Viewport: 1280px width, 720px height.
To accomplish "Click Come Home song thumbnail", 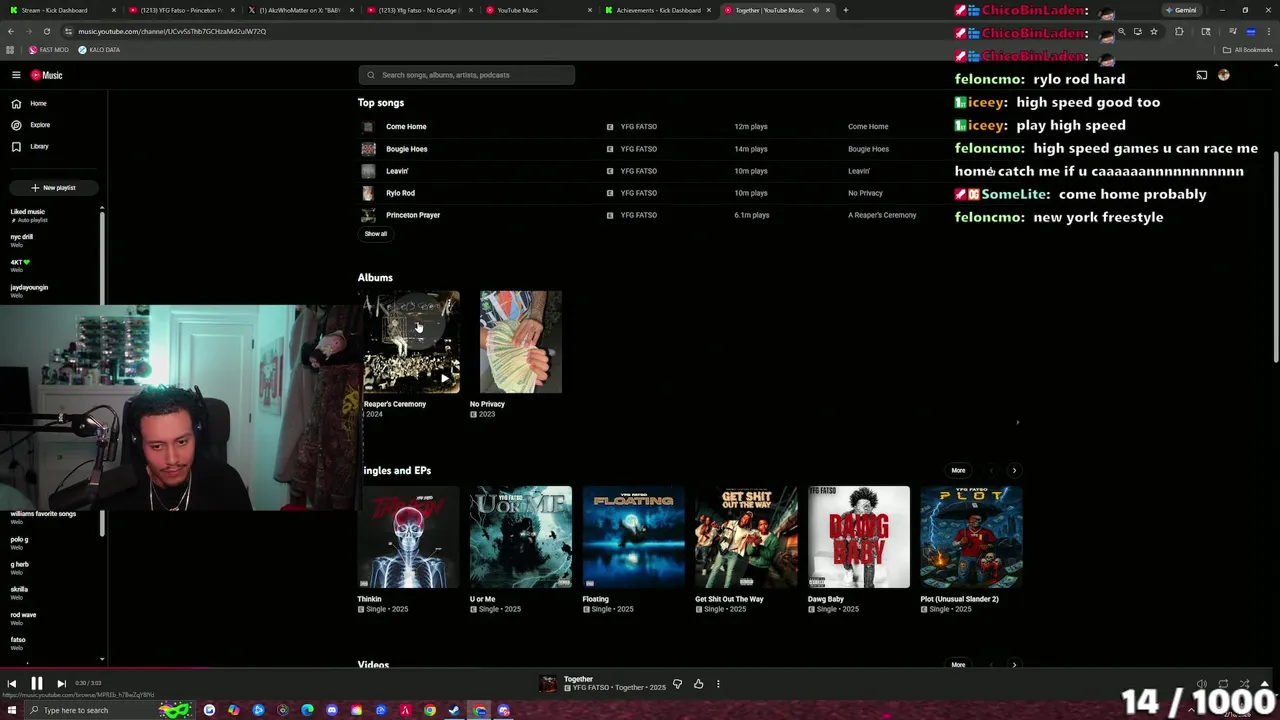I will 368,127.
